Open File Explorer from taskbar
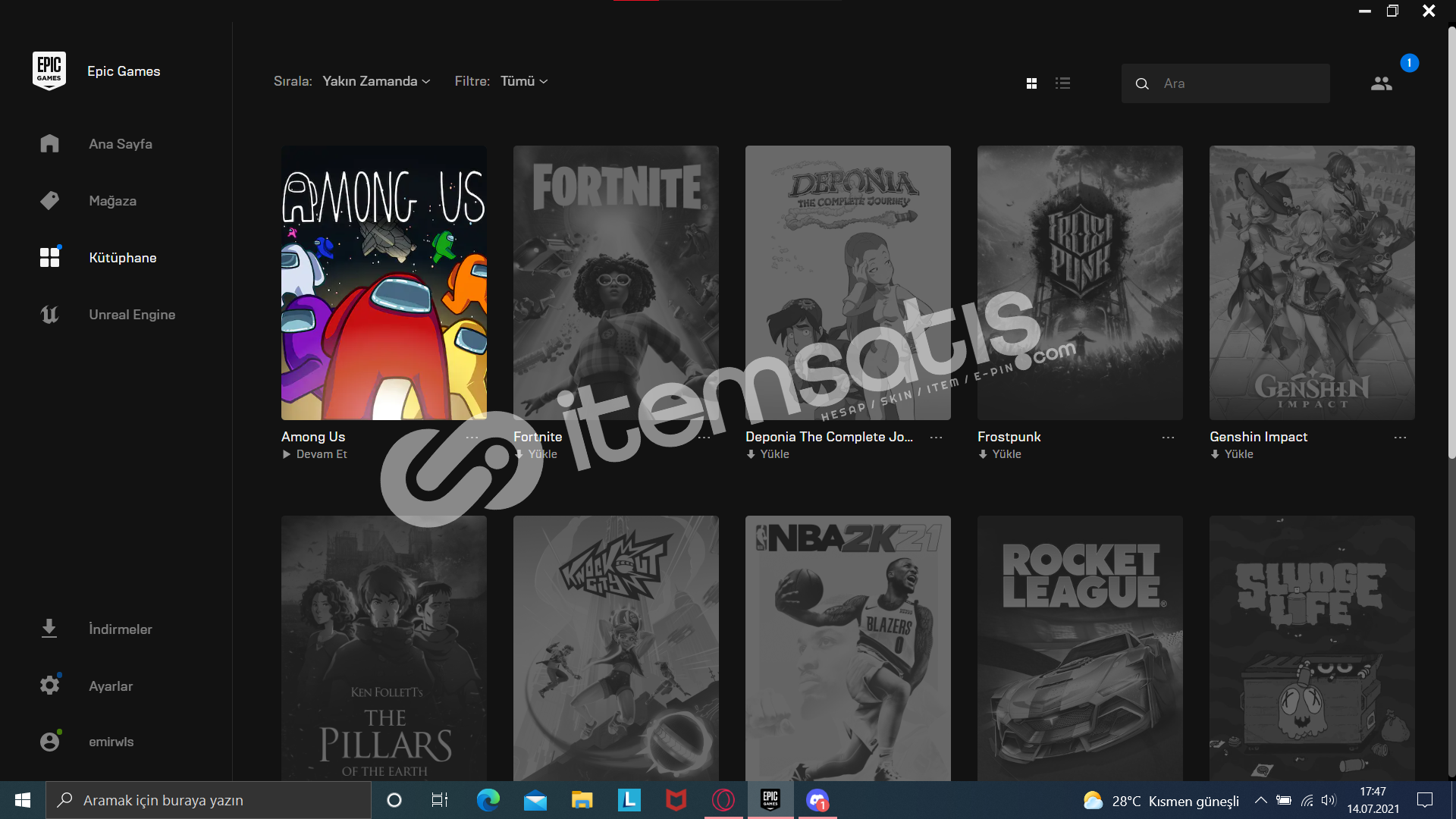The height and width of the screenshot is (819, 1456). [582, 800]
